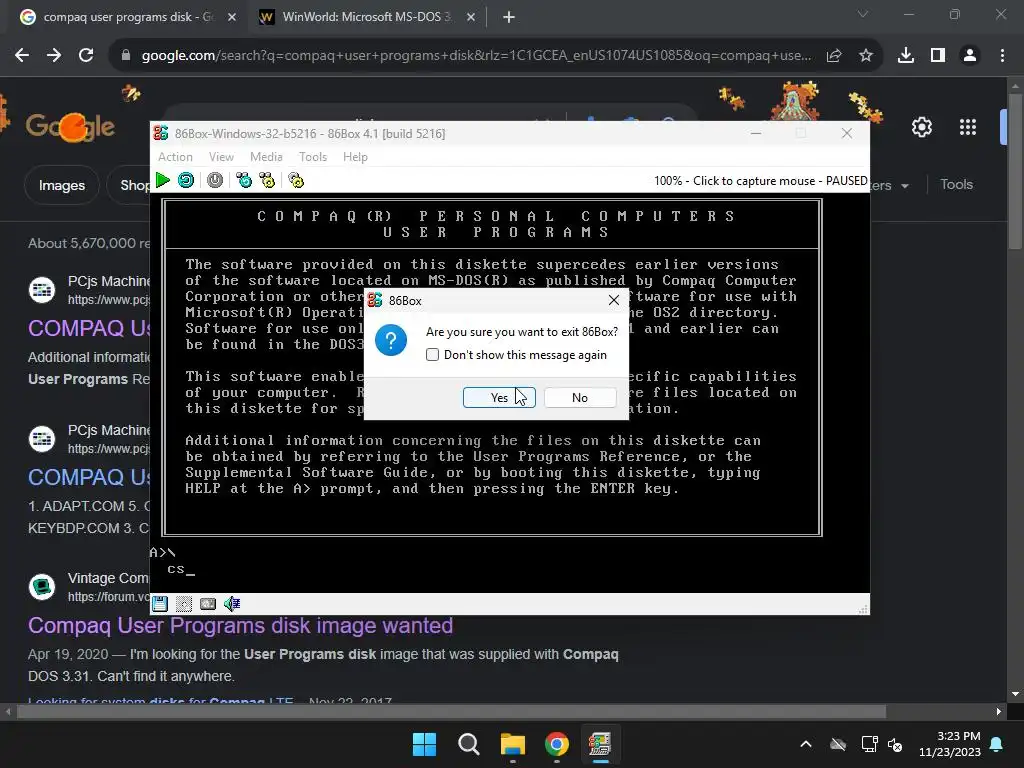Click the vertical scrollbar down arrow

pos(1014,694)
